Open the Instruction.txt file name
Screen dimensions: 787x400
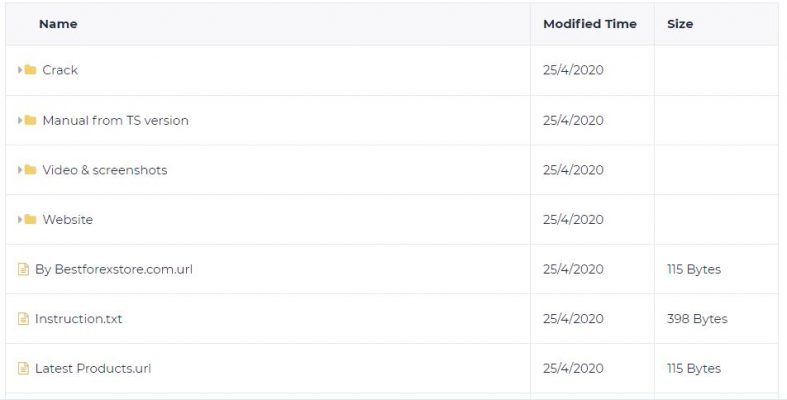pyautogui.click(x=78, y=319)
